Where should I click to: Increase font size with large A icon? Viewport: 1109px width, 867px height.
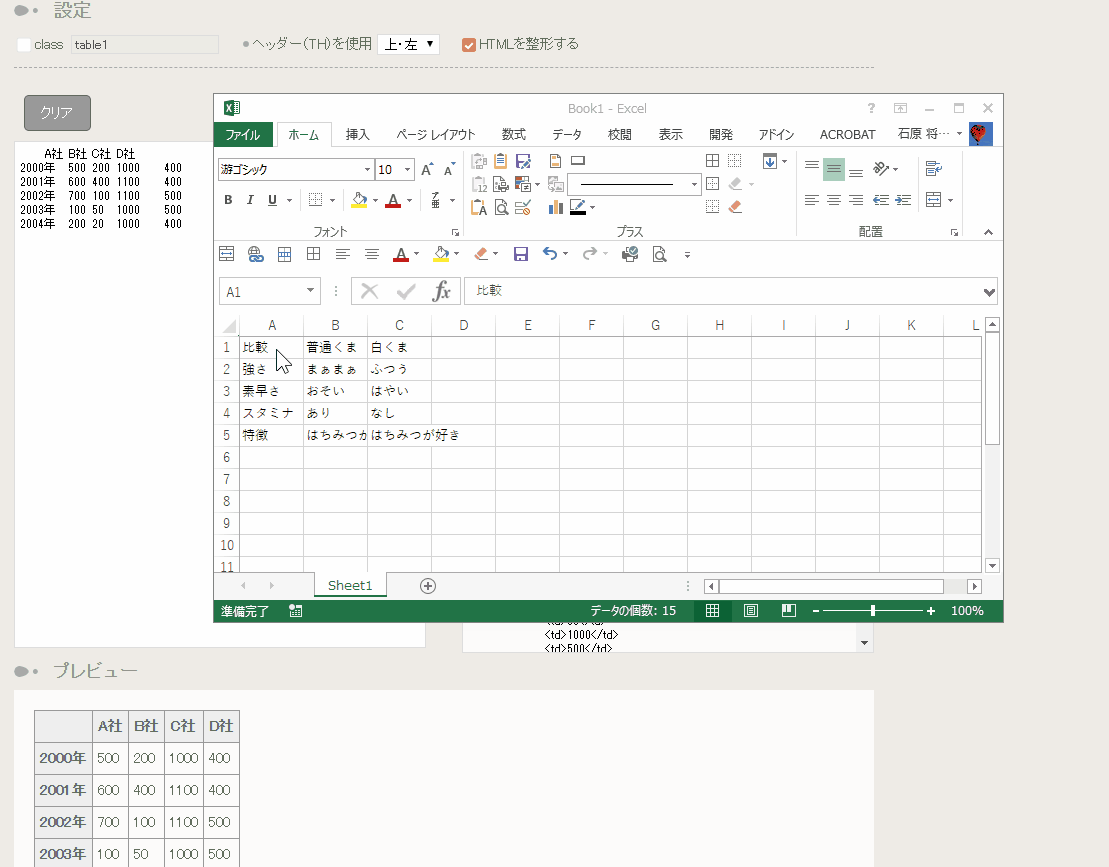(x=426, y=170)
